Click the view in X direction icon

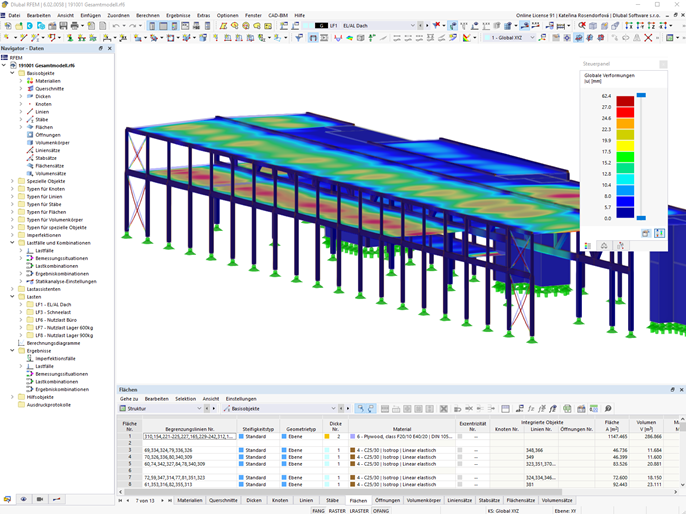[x=629, y=26]
